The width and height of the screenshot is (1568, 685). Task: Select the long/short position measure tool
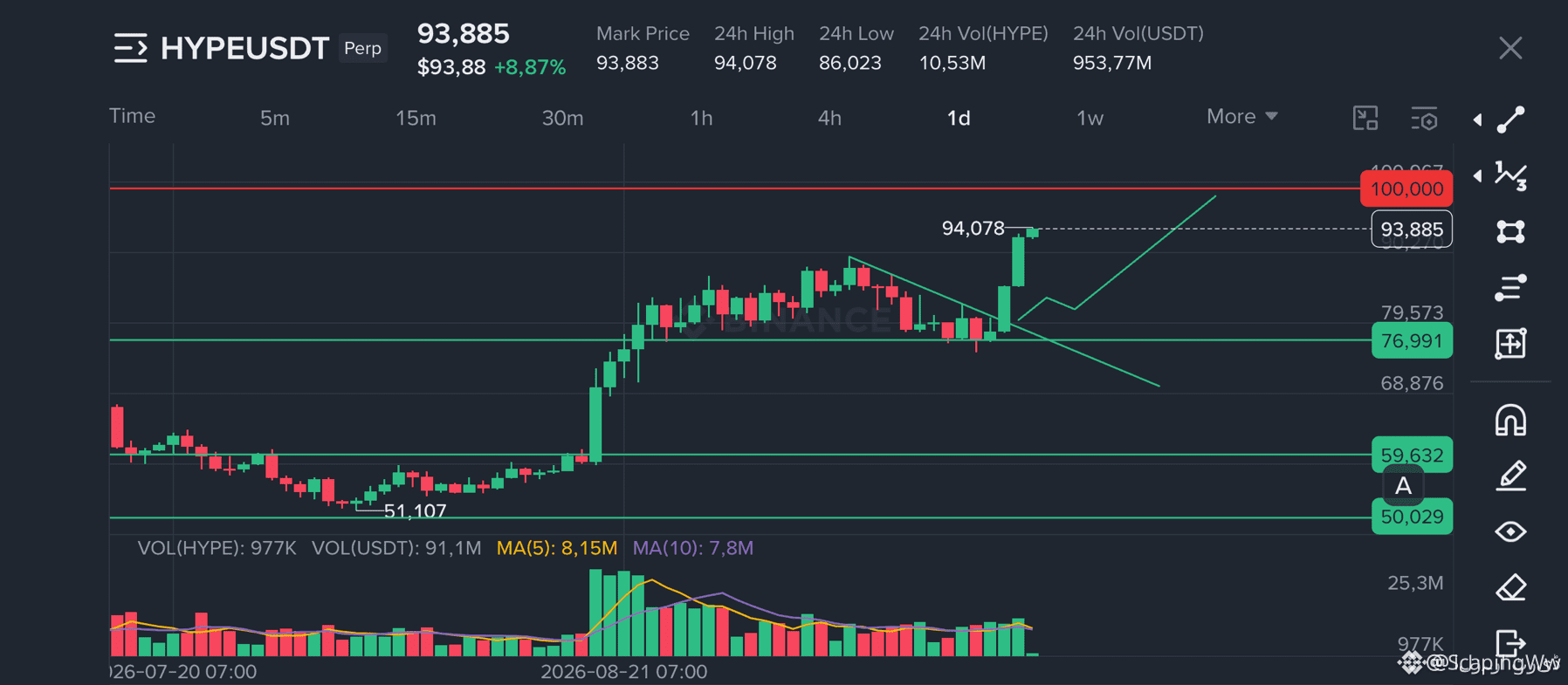click(x=1510, y=343)
